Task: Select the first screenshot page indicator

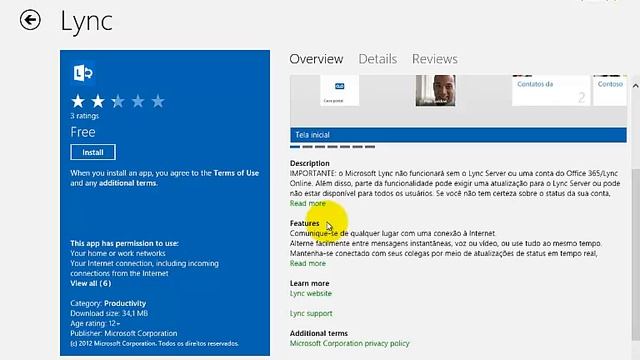Action: (295, 147)
